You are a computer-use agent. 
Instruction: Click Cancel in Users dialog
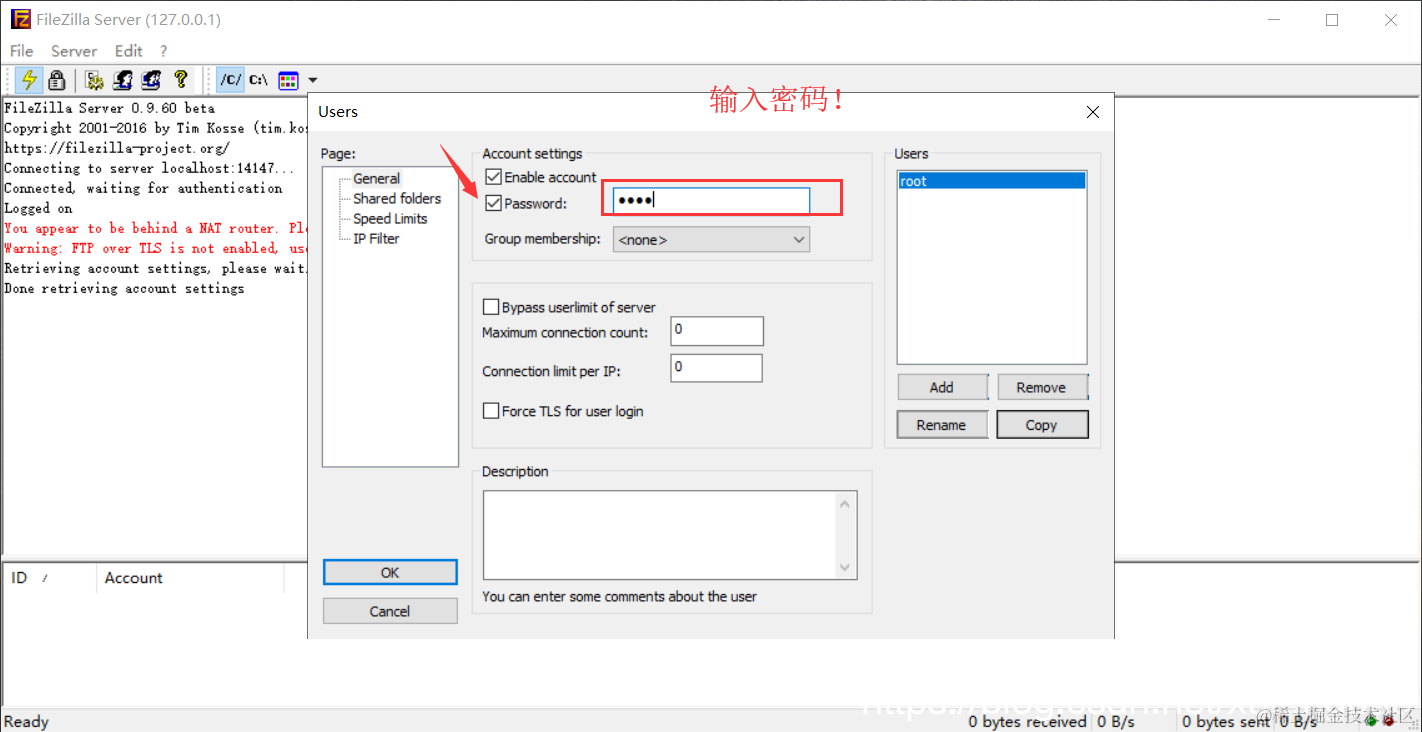coord(390,611)
